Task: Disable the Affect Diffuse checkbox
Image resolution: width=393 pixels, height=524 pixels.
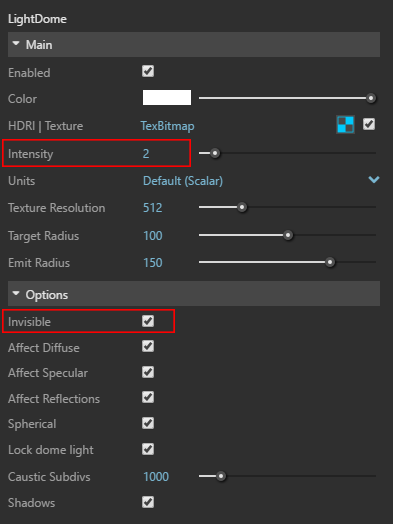Action: pos(148,347)
